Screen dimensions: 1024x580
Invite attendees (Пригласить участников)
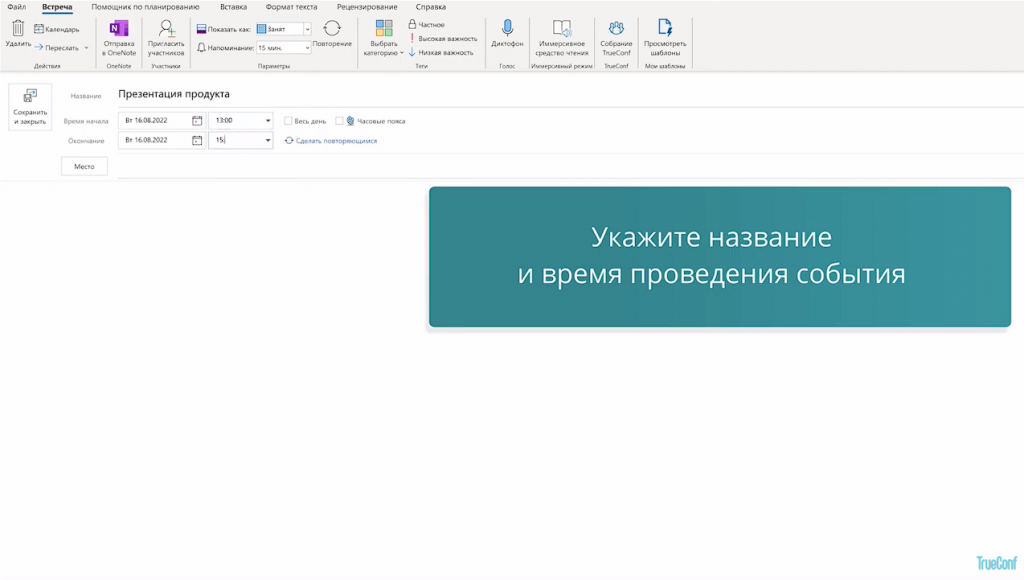(166, 38)
